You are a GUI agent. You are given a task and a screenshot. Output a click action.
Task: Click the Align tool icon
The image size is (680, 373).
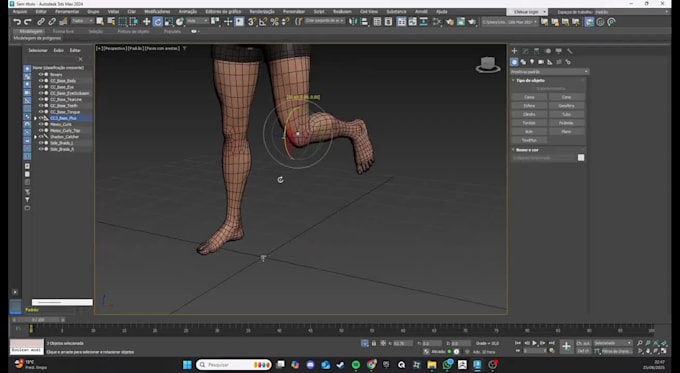click(x=364, y=21)
